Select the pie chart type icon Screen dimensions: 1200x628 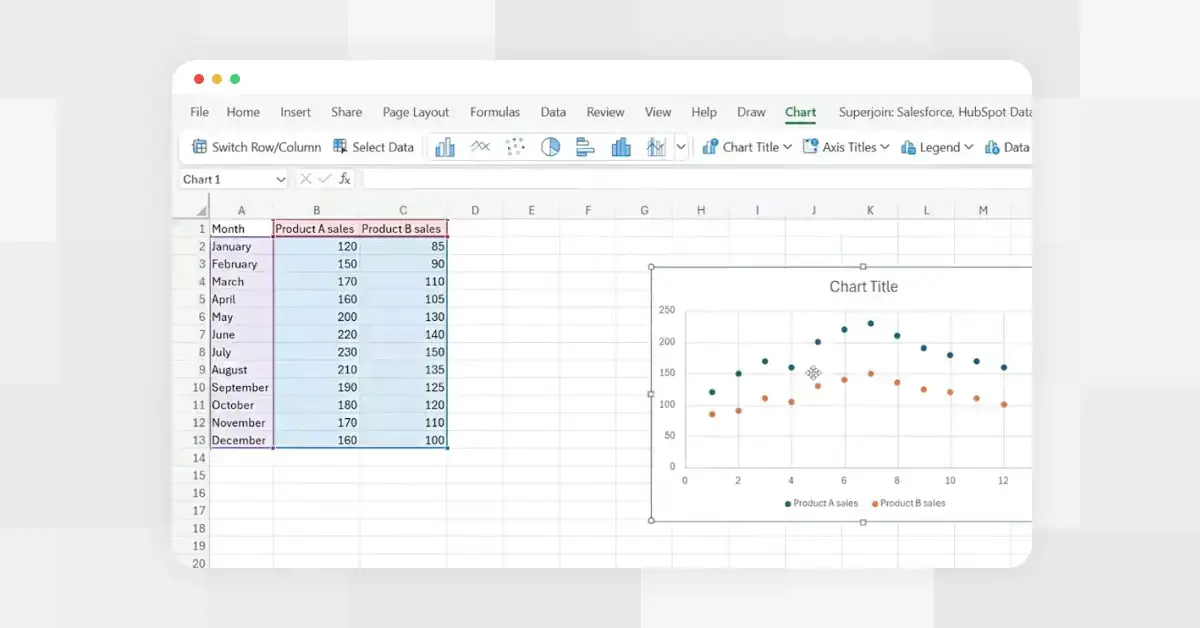click(552, 146)
